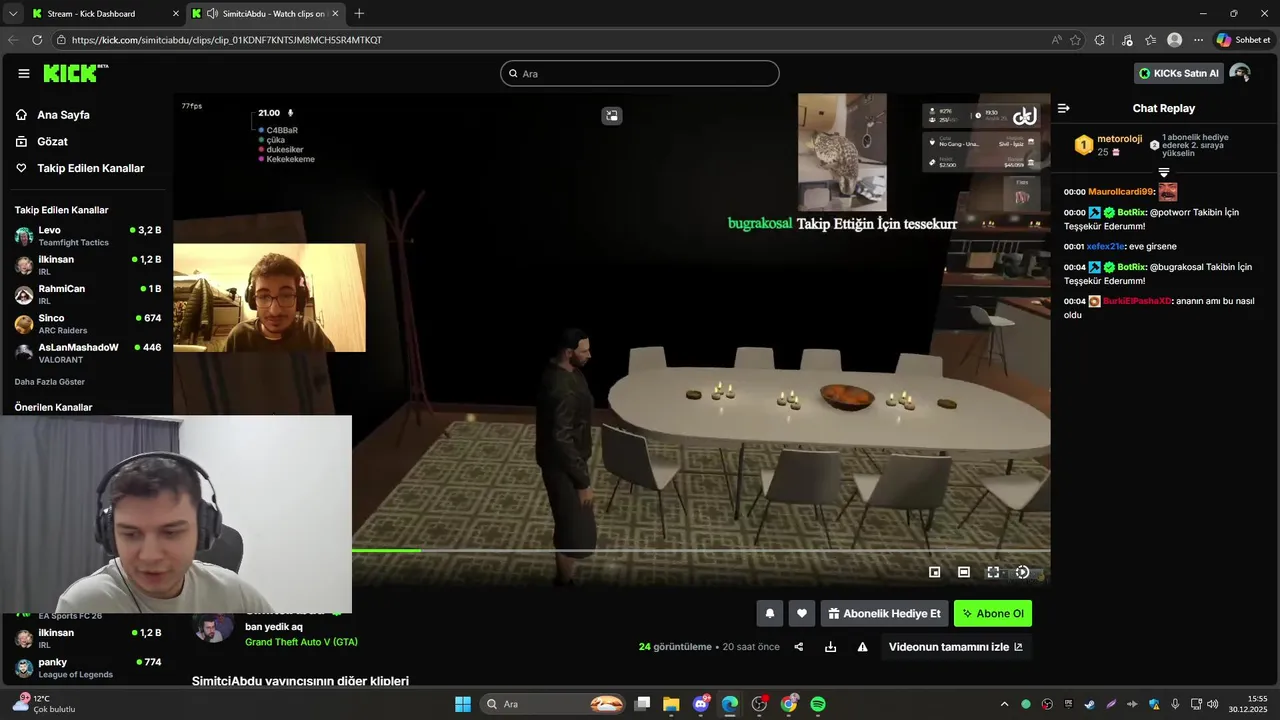
Task: Open SimitciAbdu streamer avatar
Action: tap(213, 628)
